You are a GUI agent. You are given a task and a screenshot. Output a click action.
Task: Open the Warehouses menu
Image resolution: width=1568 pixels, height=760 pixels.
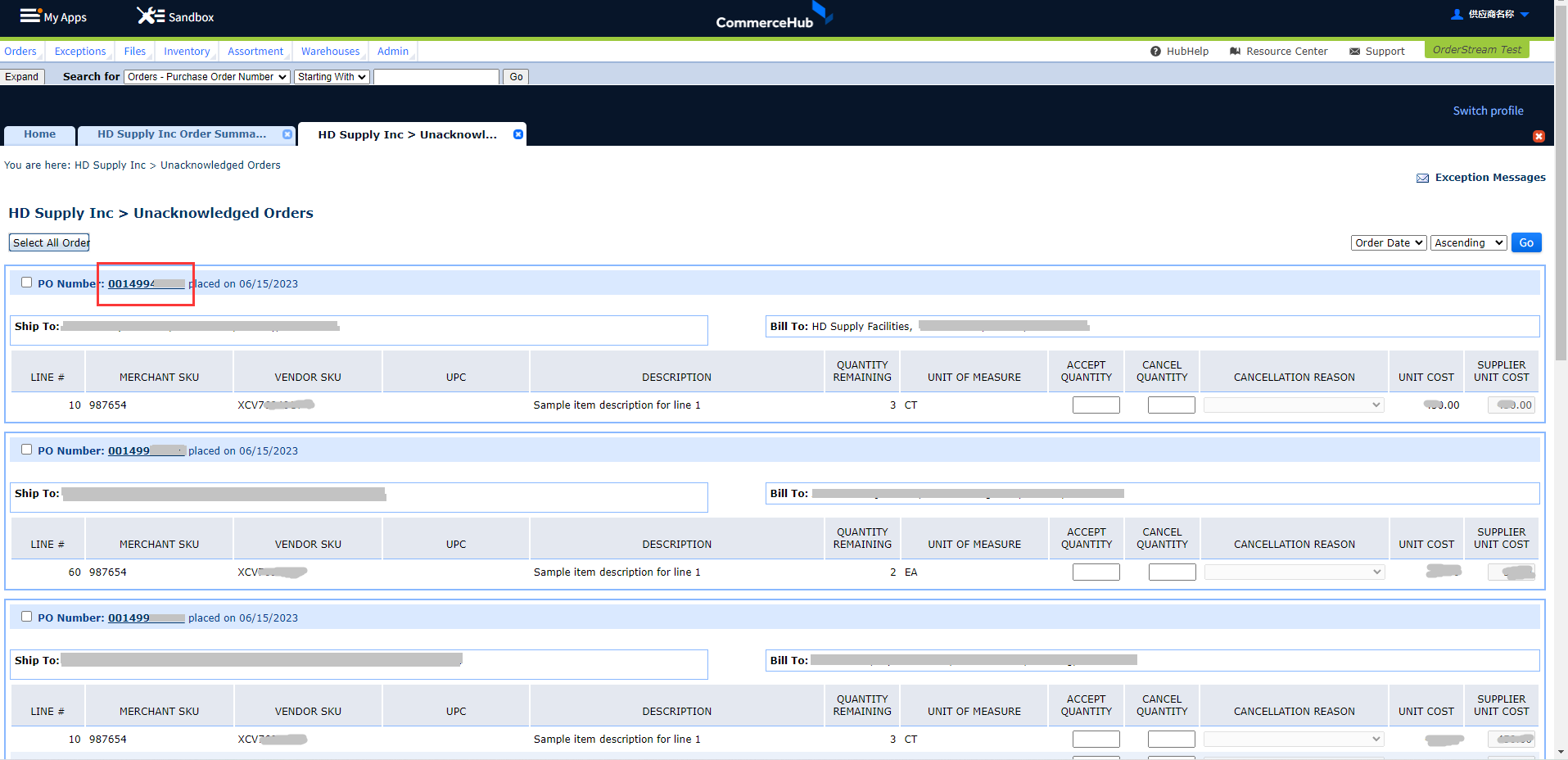coord(330,51)
